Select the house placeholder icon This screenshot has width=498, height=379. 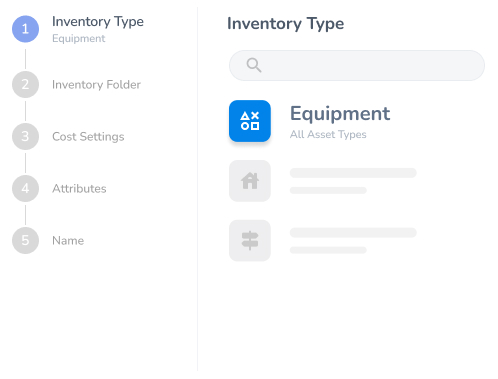(x=250, y=181)
